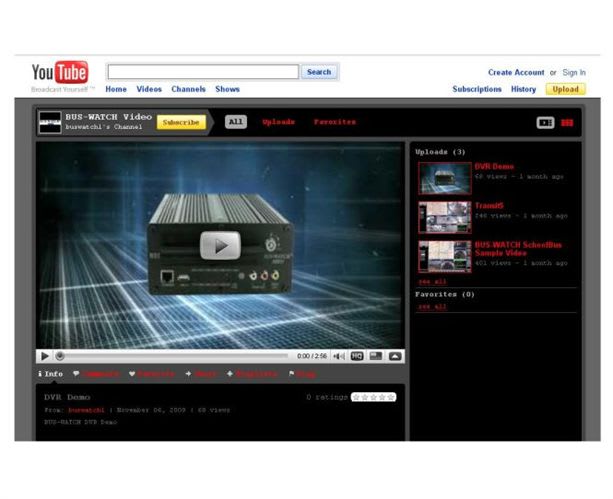
Task: Expand the pop-up menu arrow in player
Action: point(395,356)
